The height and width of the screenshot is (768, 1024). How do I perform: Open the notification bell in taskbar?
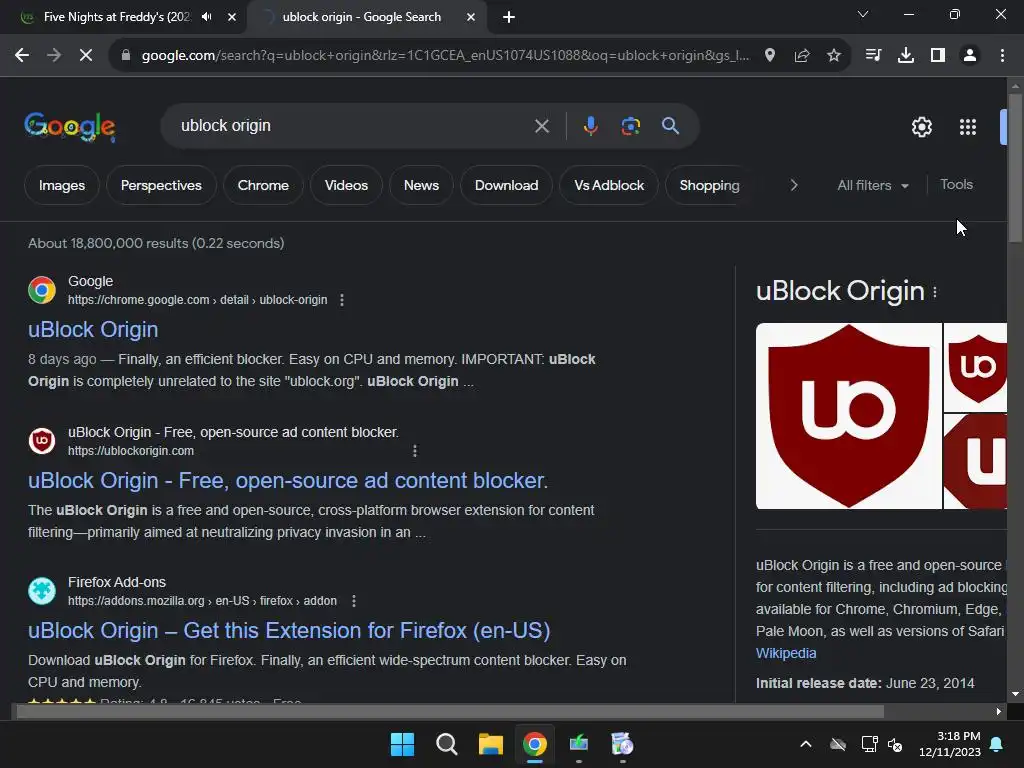997,744
